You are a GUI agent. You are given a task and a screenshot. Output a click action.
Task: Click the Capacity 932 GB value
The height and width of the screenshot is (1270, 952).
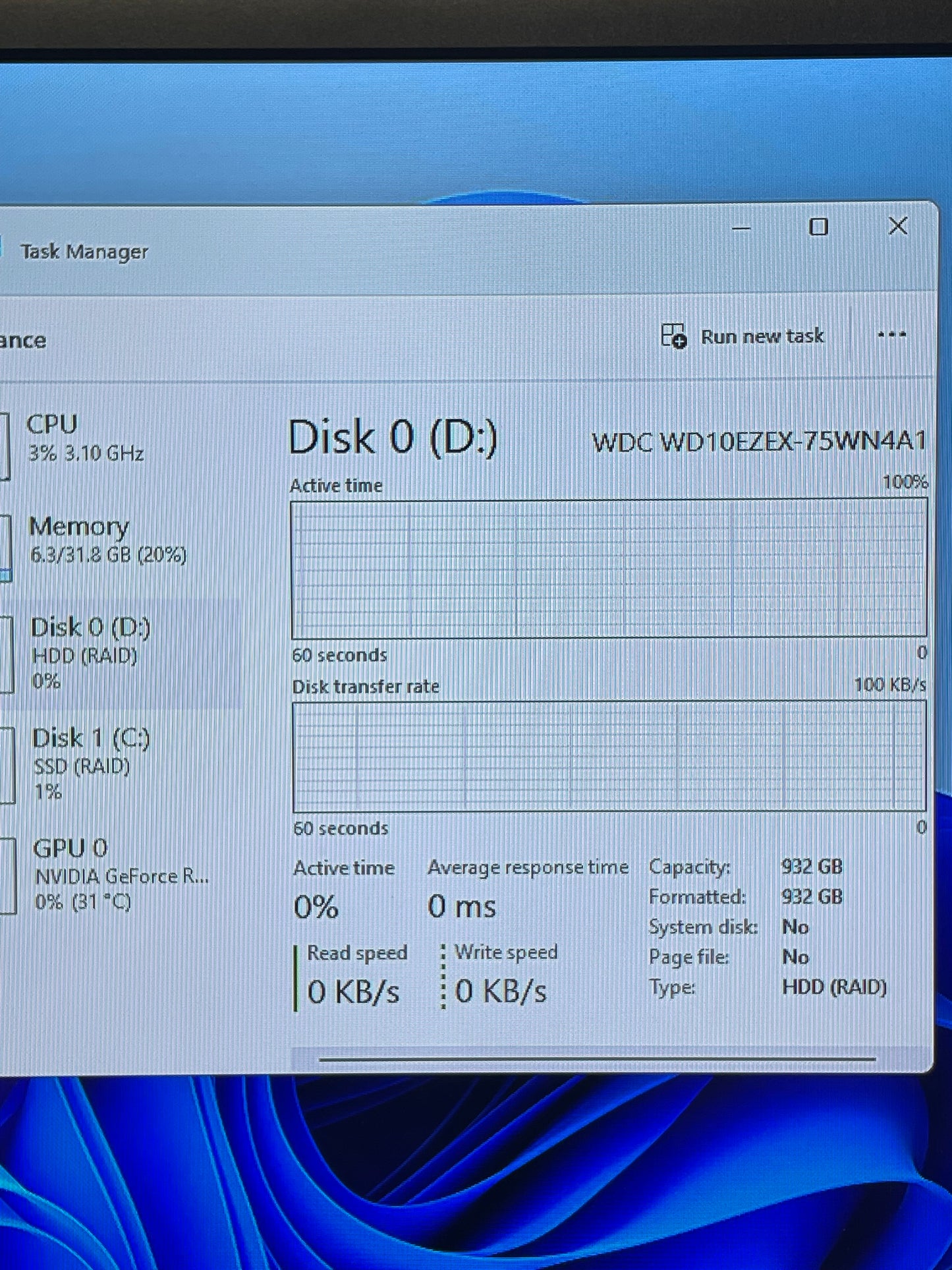[812, 866]
